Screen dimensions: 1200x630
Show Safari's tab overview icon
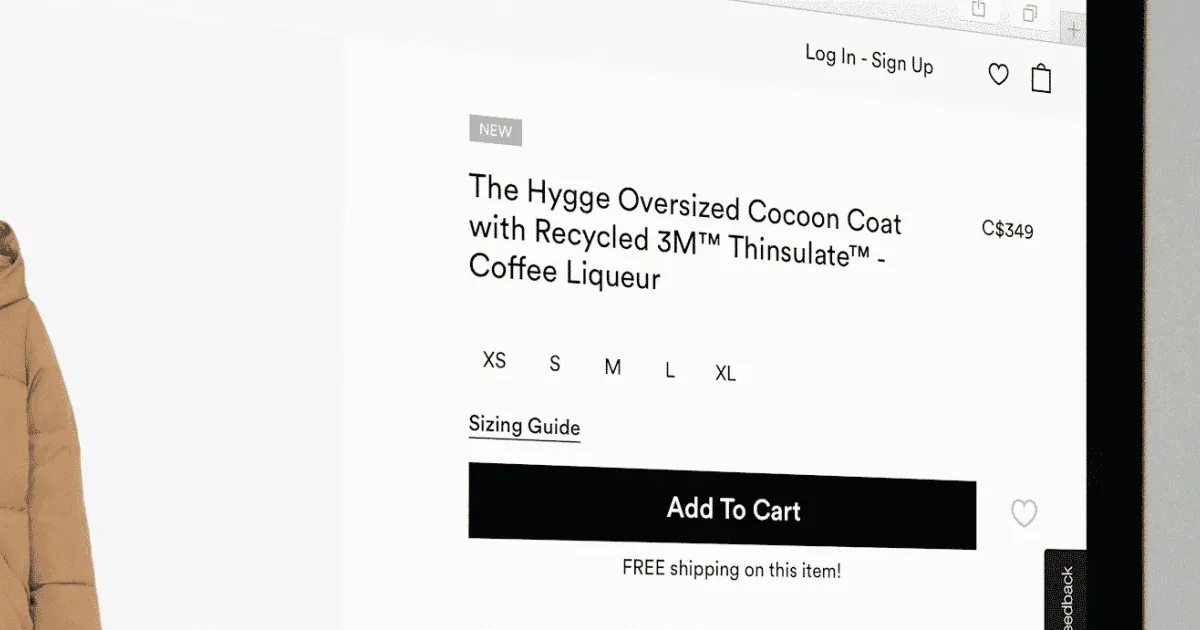pos(1030,13)
